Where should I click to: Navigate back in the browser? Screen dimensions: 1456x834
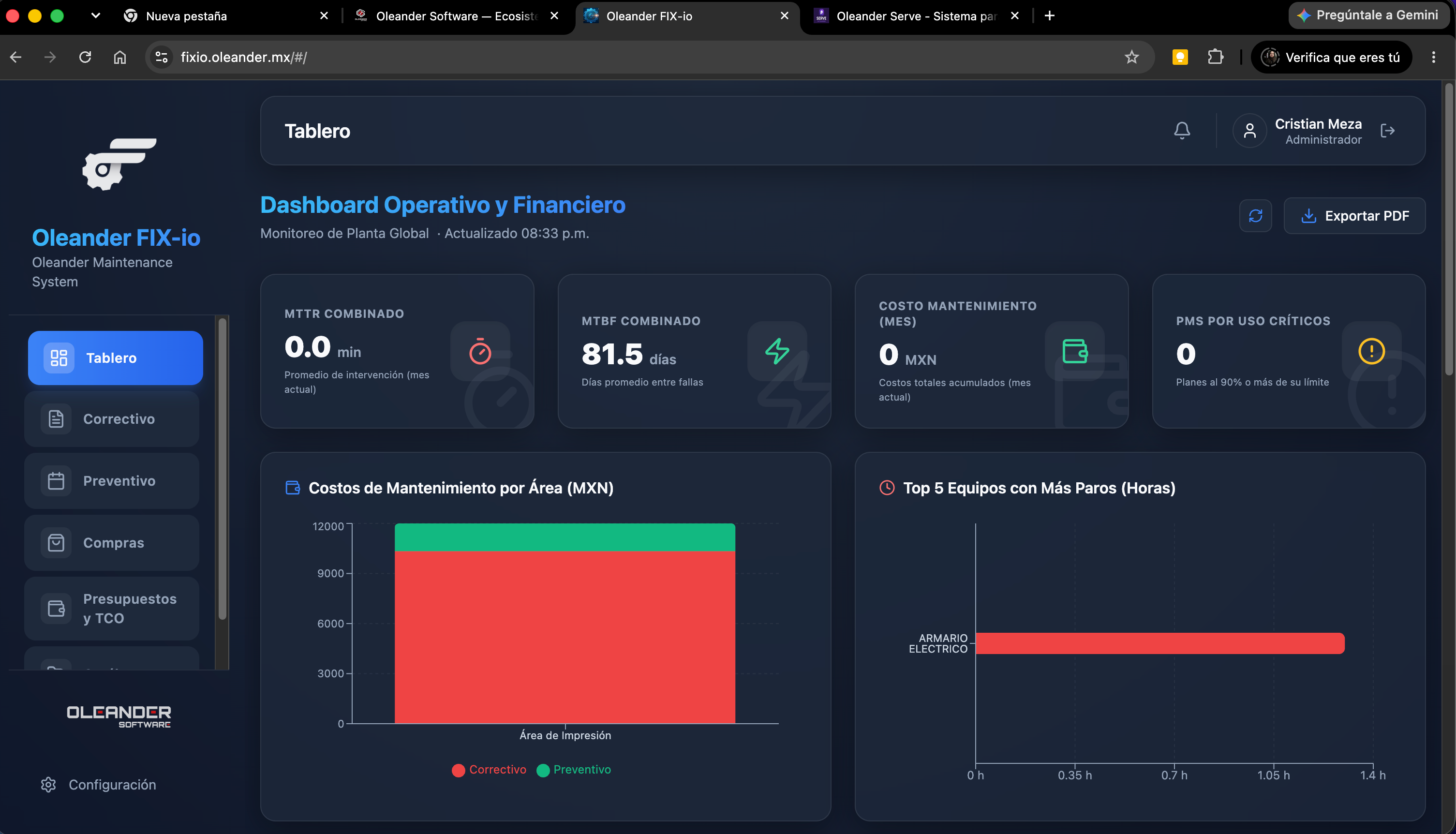pyautogui.click(x=15, y=57)
